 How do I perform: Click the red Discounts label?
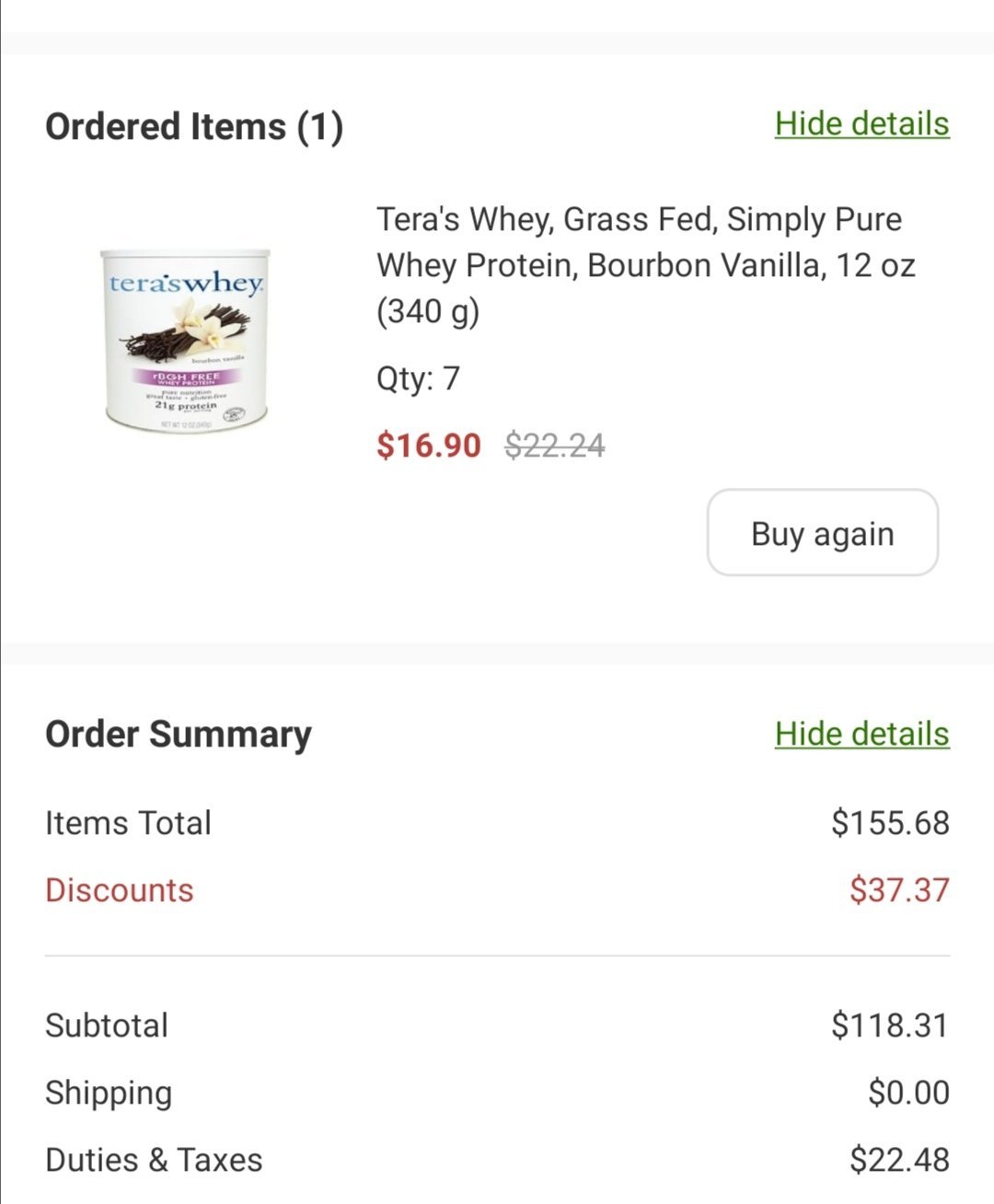point(120,890)
